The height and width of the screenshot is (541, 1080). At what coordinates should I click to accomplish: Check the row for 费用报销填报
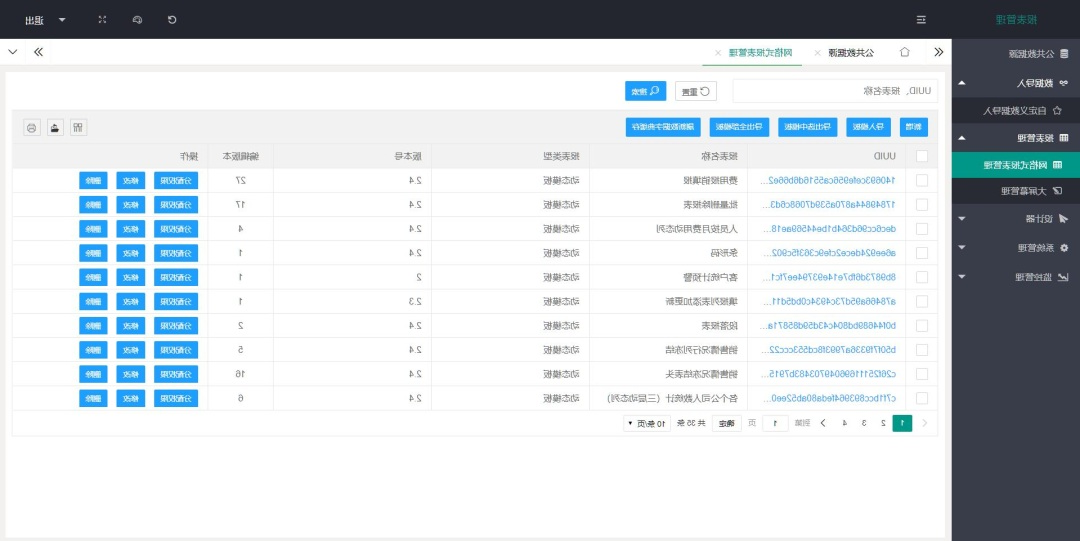pyautogui.click(x=921, y=180)
